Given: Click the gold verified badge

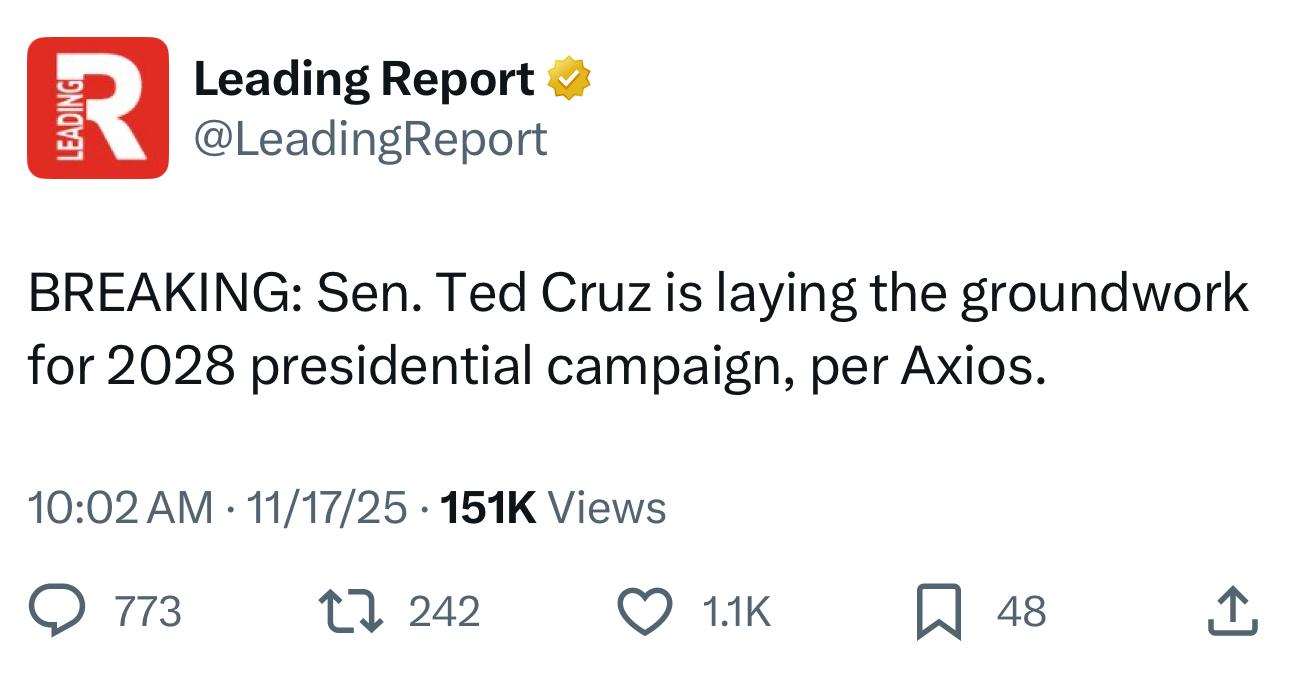Looking at the screenshot, I should 568,80.
